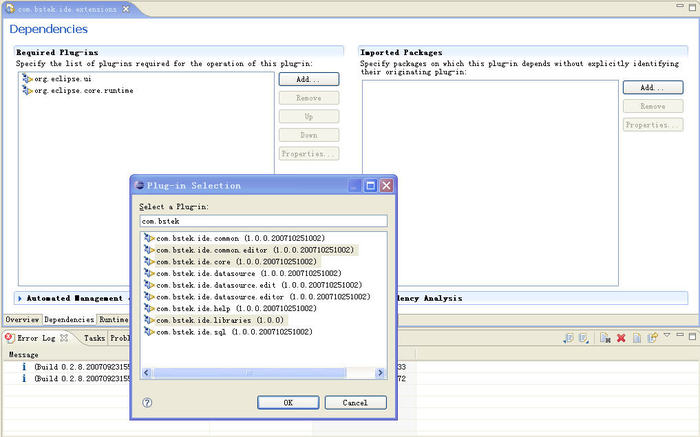This screenshot has height=437, width=700.
Task: Open the Problems view tab
Action: pyautogui.click(x=120, y=338)
